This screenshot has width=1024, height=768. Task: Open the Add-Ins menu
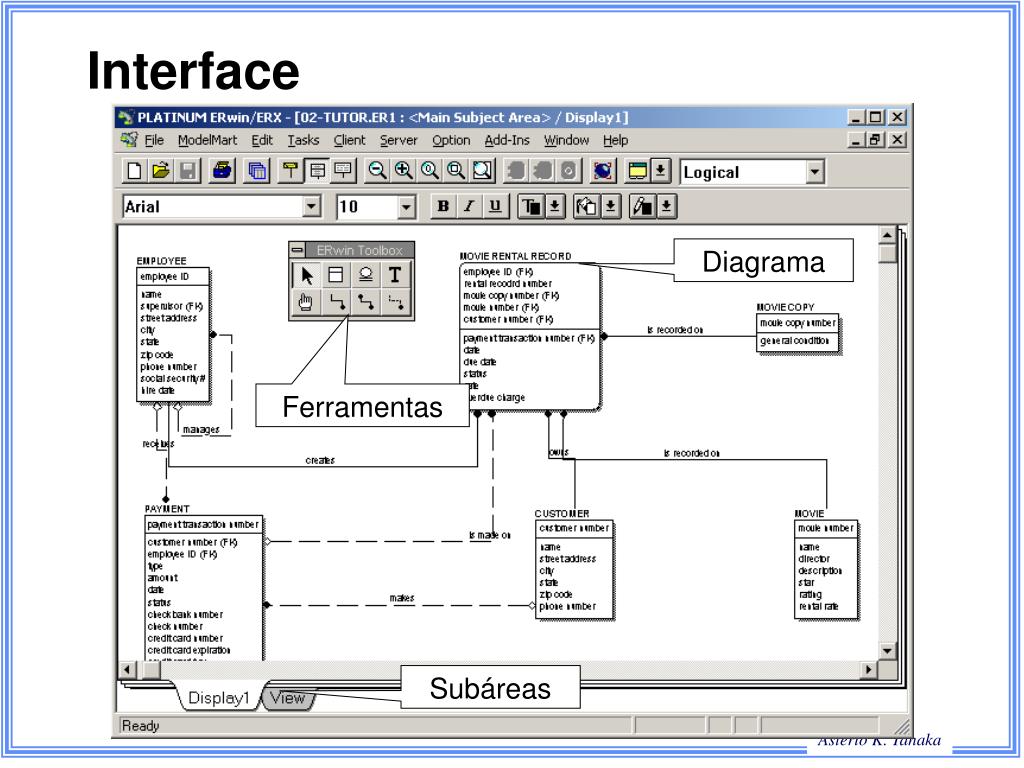[507, 140]
